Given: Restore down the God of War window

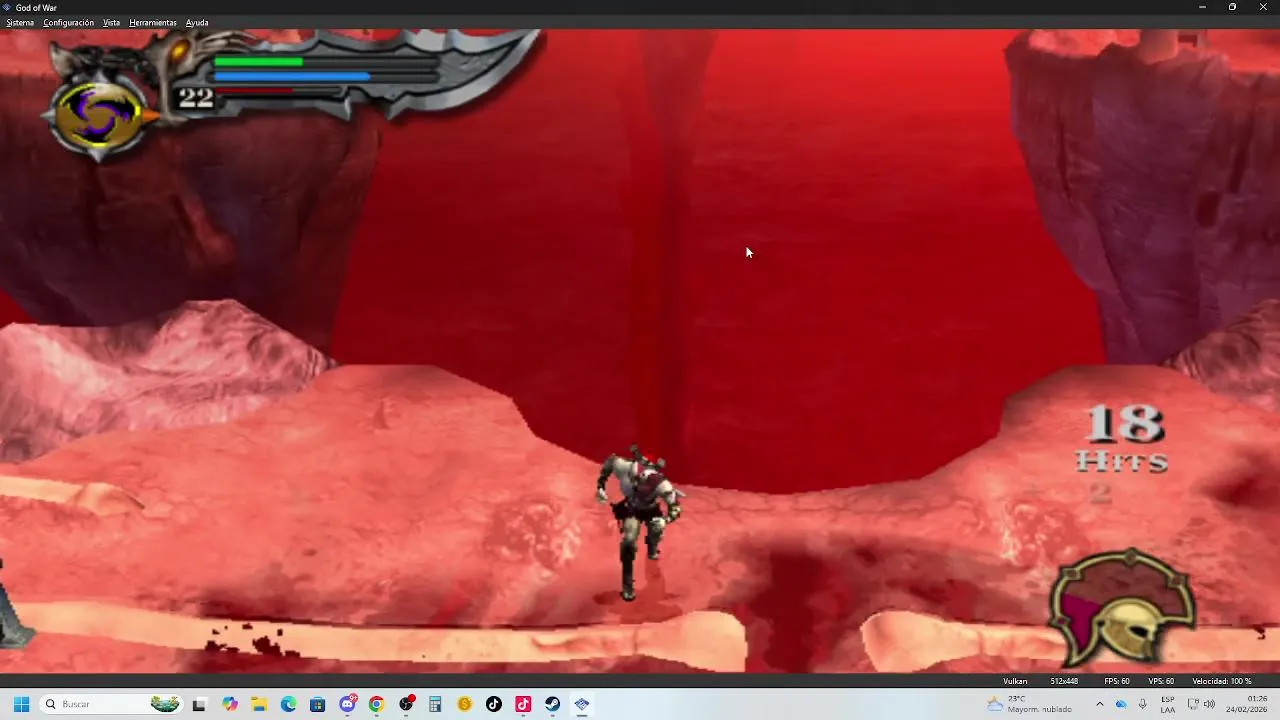Looking at the screenshot, I should point(1232,7).
